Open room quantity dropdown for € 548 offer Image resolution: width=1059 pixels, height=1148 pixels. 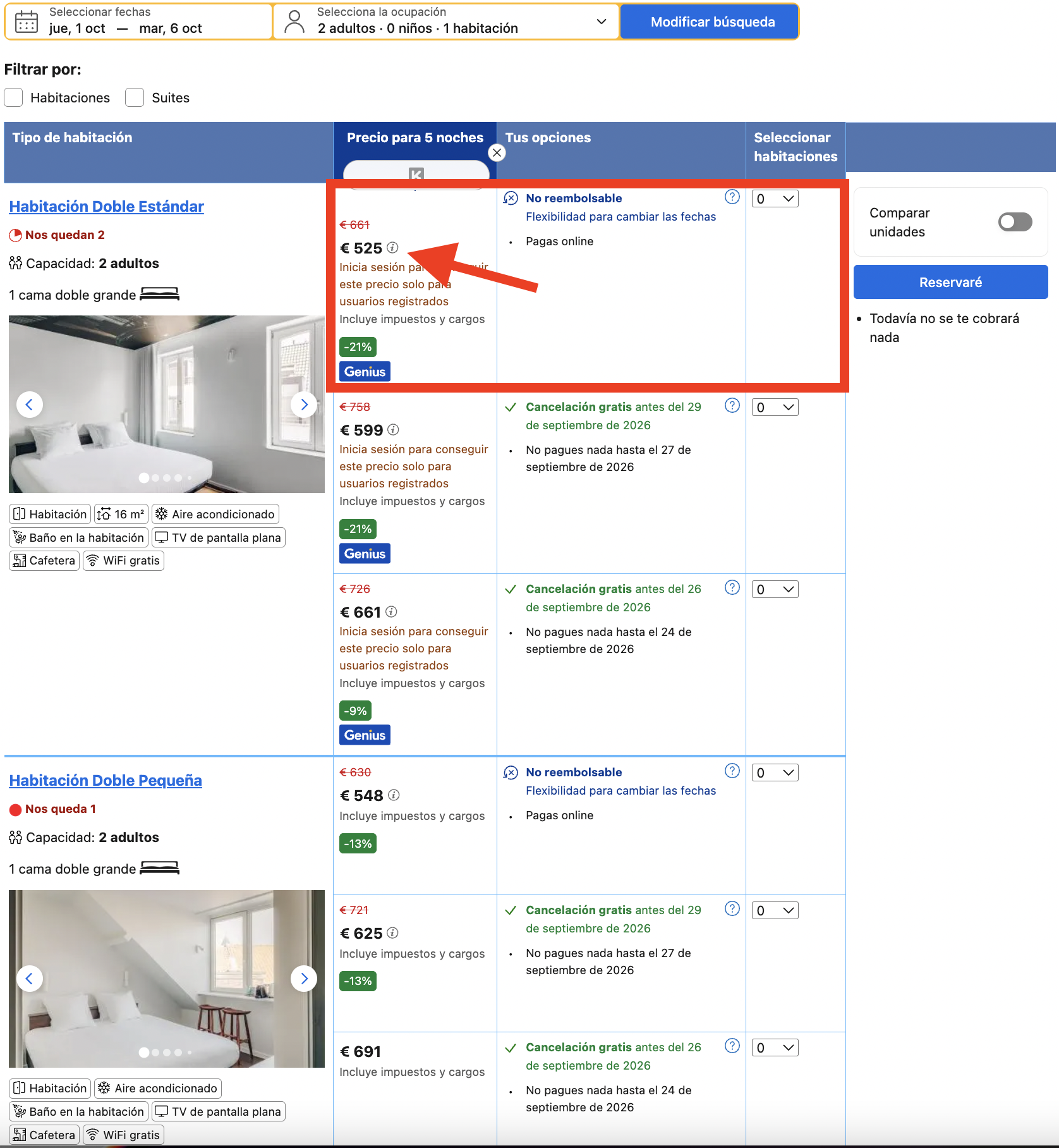(775, 772)
